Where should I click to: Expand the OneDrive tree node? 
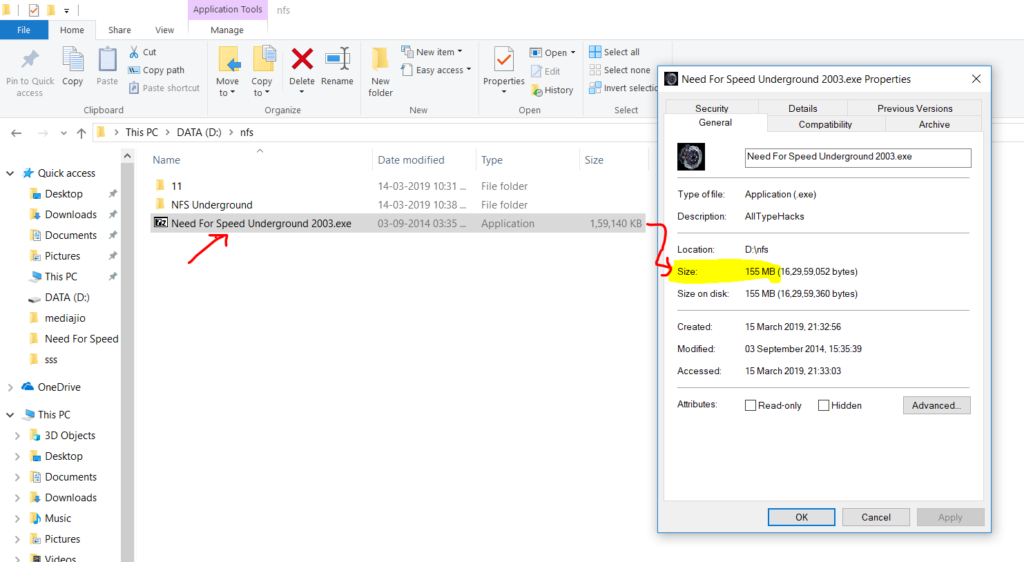11,387
